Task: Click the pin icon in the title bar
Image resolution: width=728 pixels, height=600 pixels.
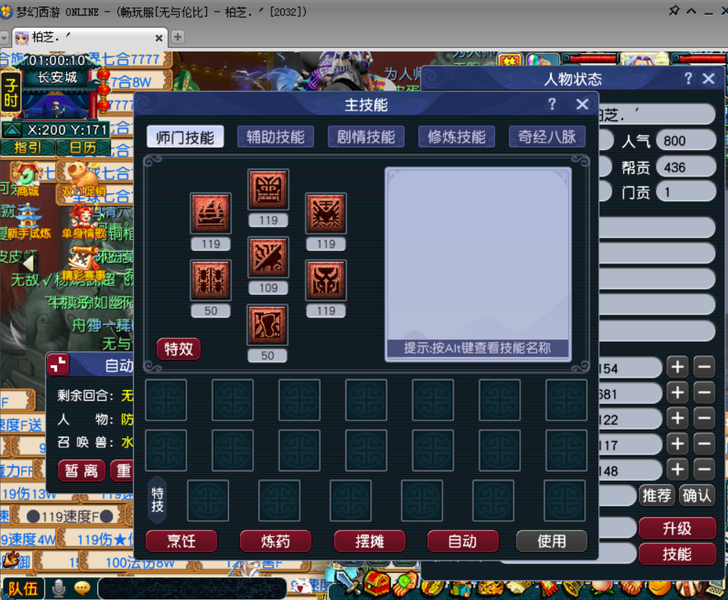Action: pyautogui.click(x=674, y=10)
